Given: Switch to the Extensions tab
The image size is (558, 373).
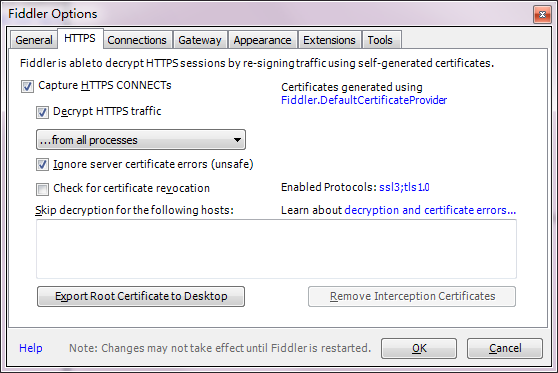Looking at the screenshot, I should click(330, 40).
